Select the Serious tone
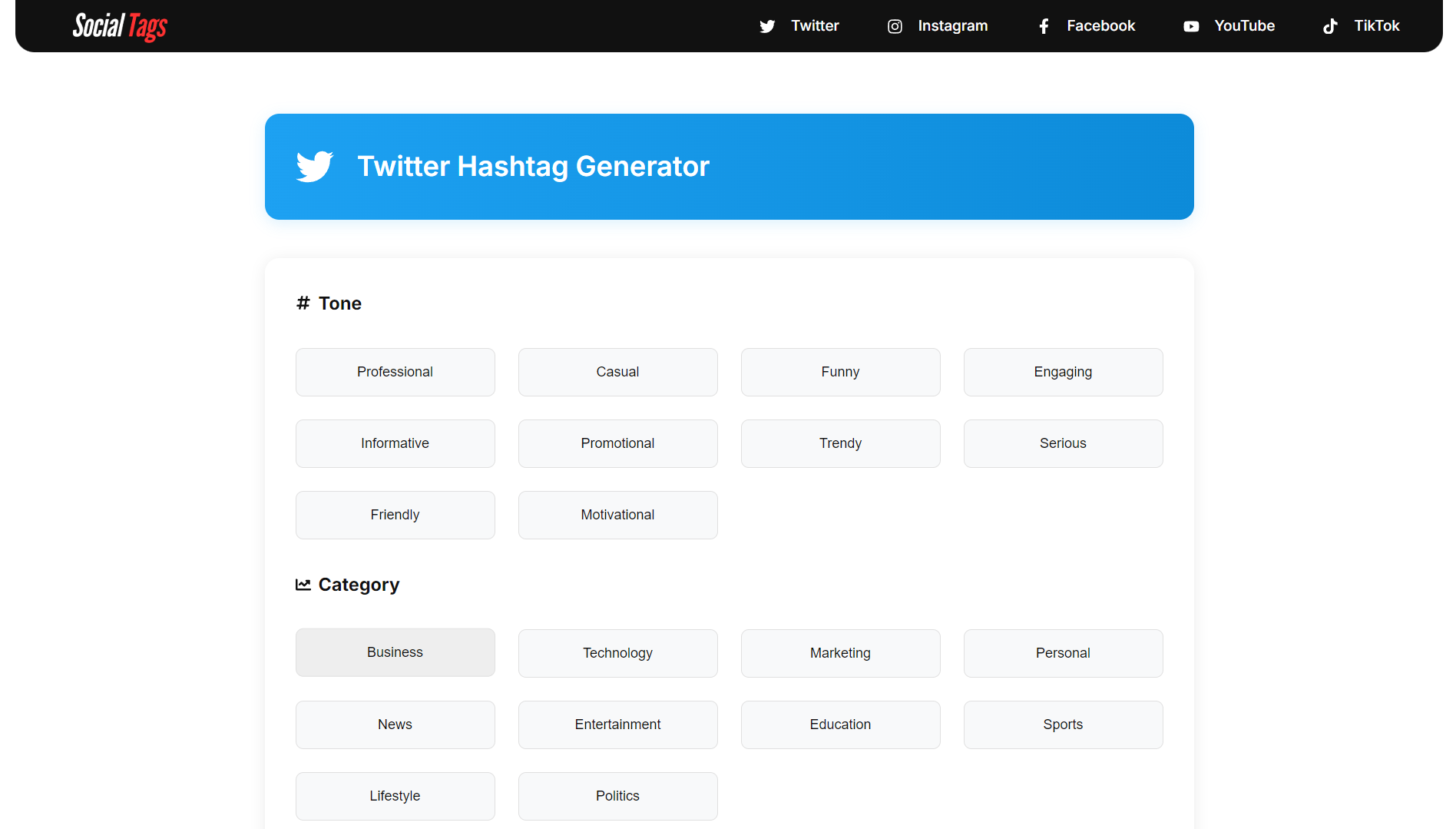Viewport: 1456px width, 829px height. (x=1064, y=444)
